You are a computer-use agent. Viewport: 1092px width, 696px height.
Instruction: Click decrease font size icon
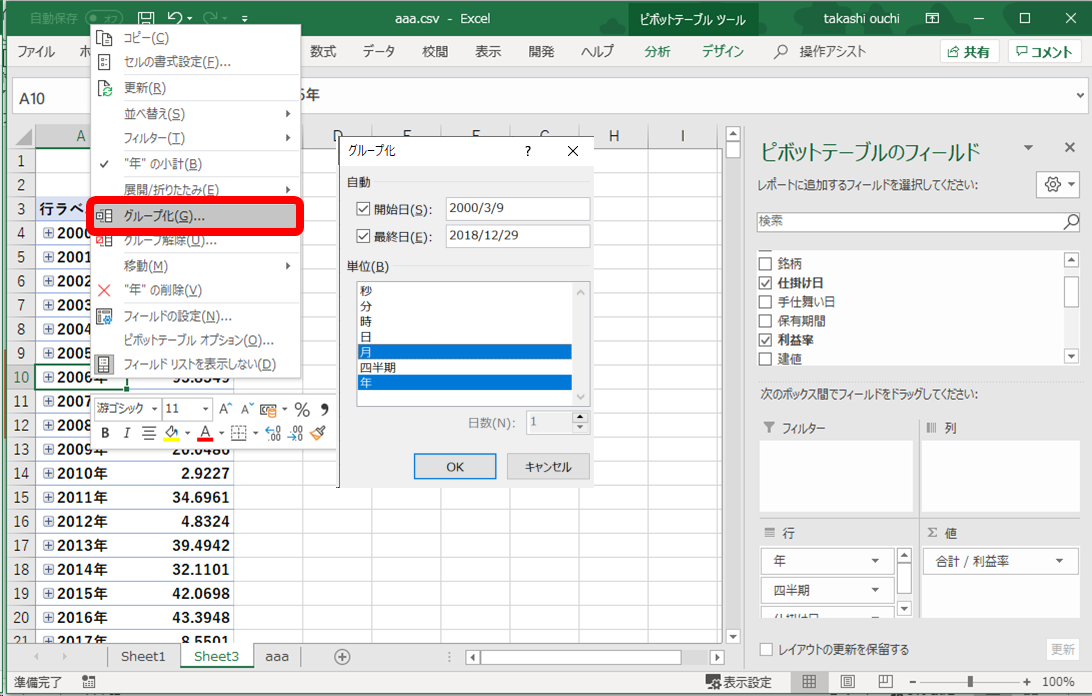click(247, 409)
